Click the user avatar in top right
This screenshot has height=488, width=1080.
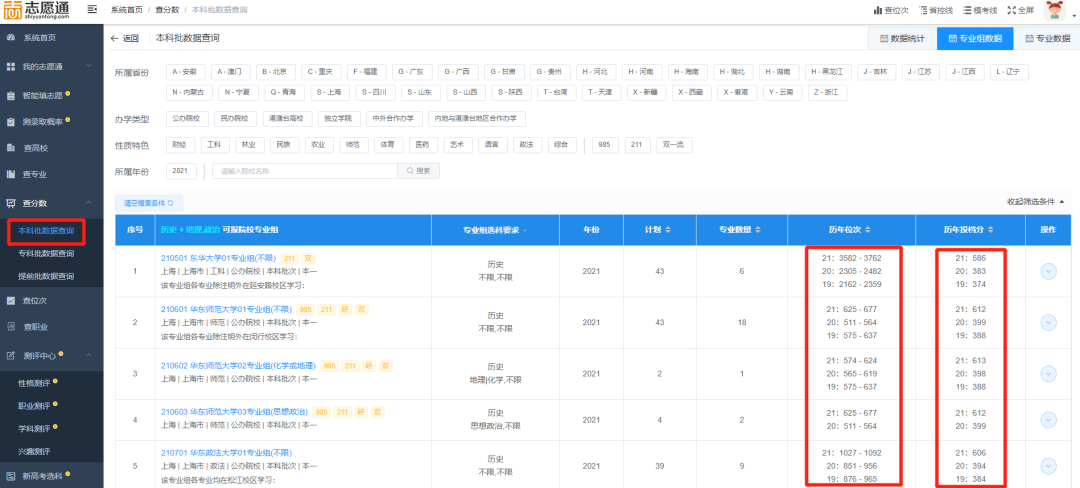1054,10
